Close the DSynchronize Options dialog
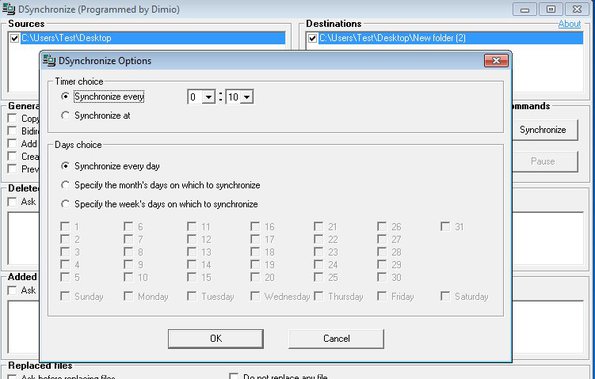 496,61
